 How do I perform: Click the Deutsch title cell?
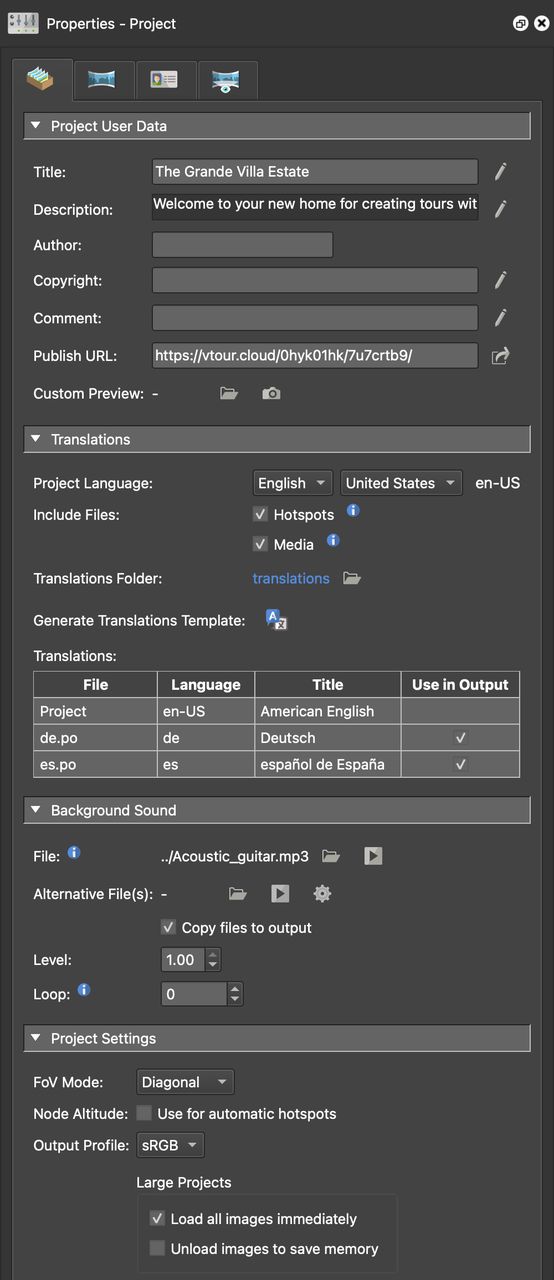pyautogui.click(x=328, y=738)
